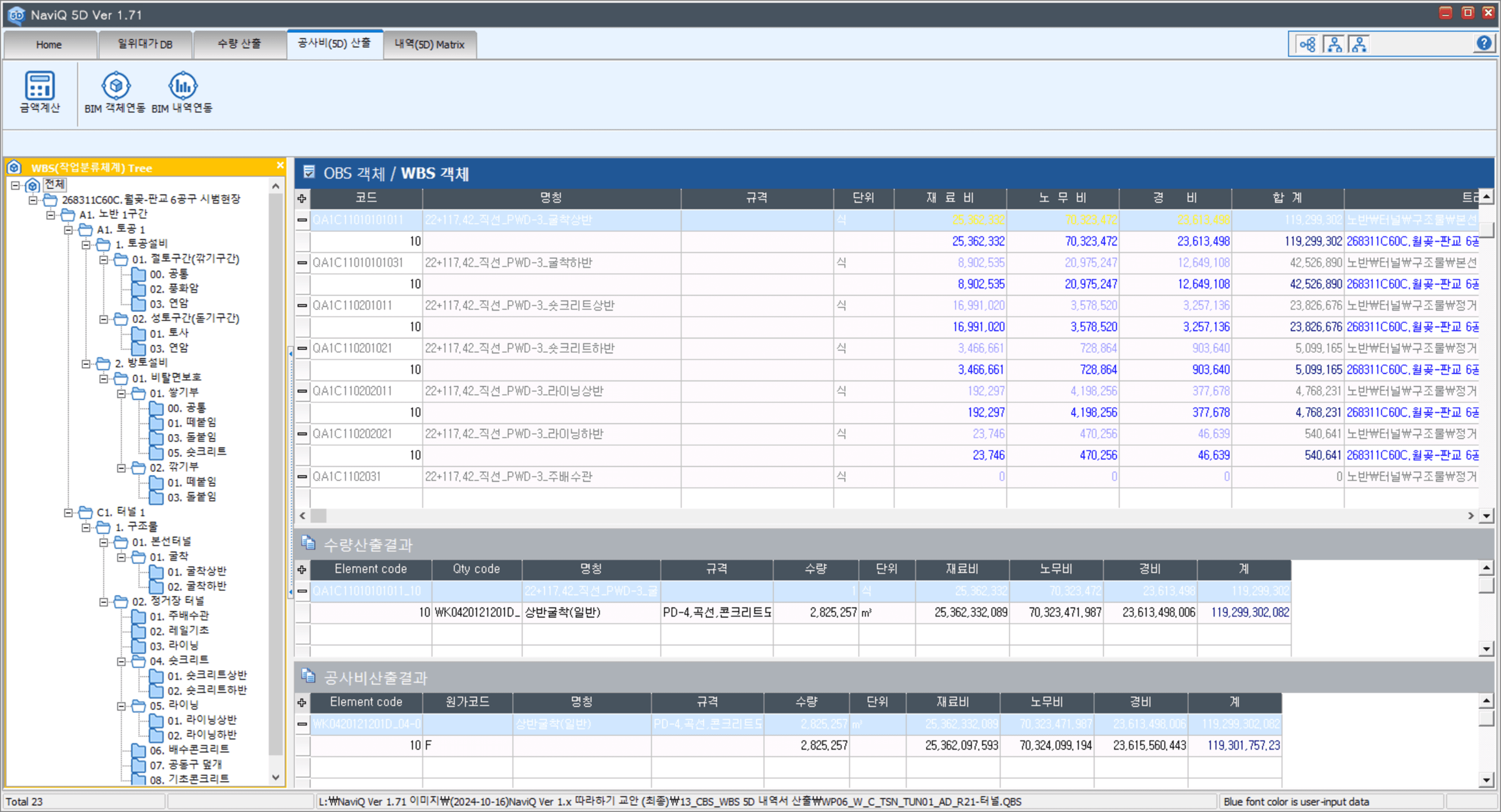Open the help question mark icon

click(1483, 43)
